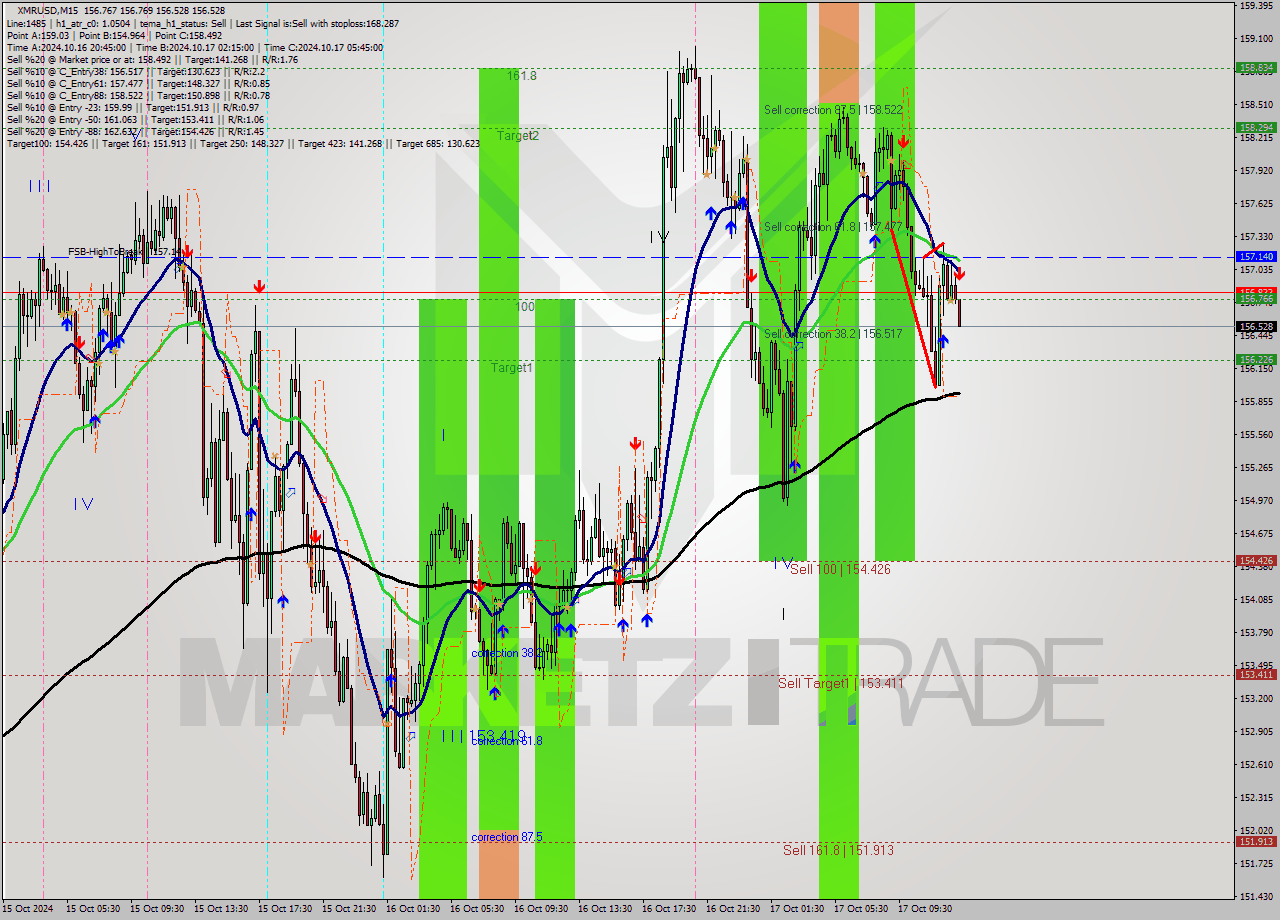Click 'Sell correction 87.5 | 158.522' label

pyautogui.click(x=833, y=110)
